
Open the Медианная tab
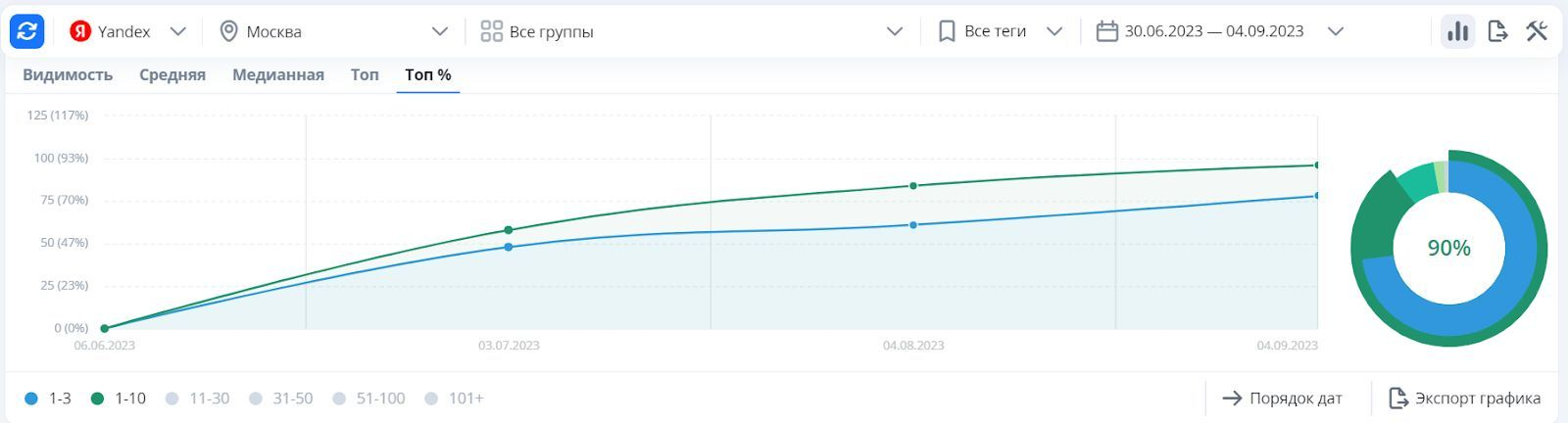(278, 74)
